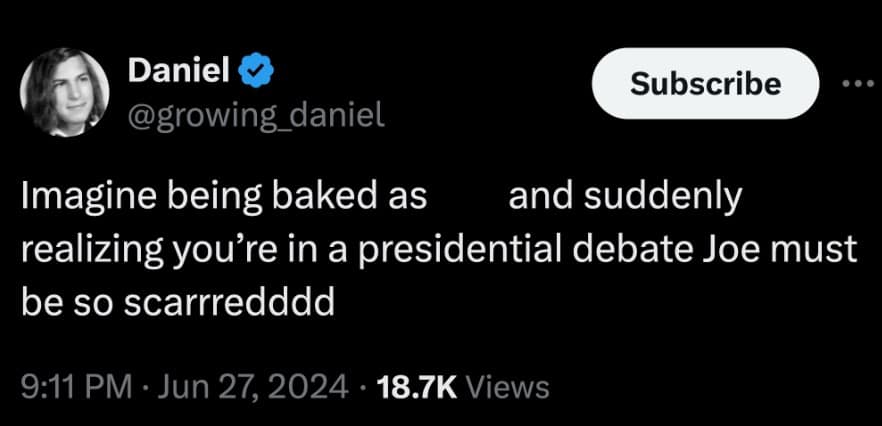Click the blue verified checkmark badge

257,70
